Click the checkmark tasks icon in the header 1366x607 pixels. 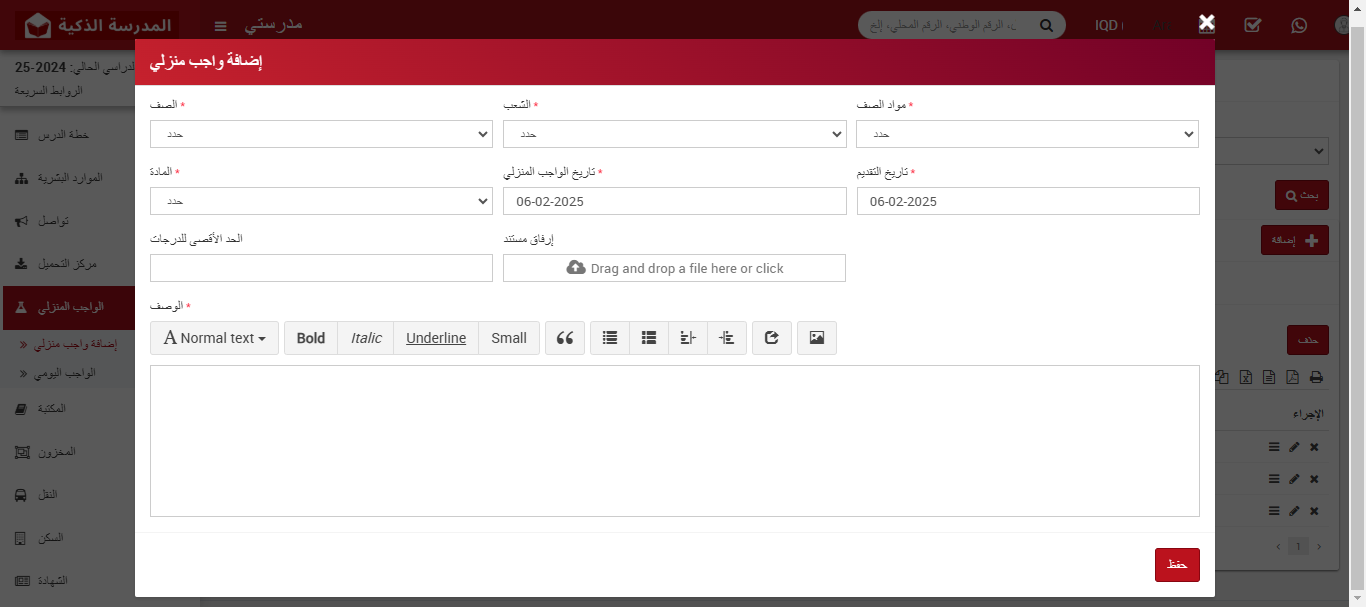click(x=1252, y=25)
